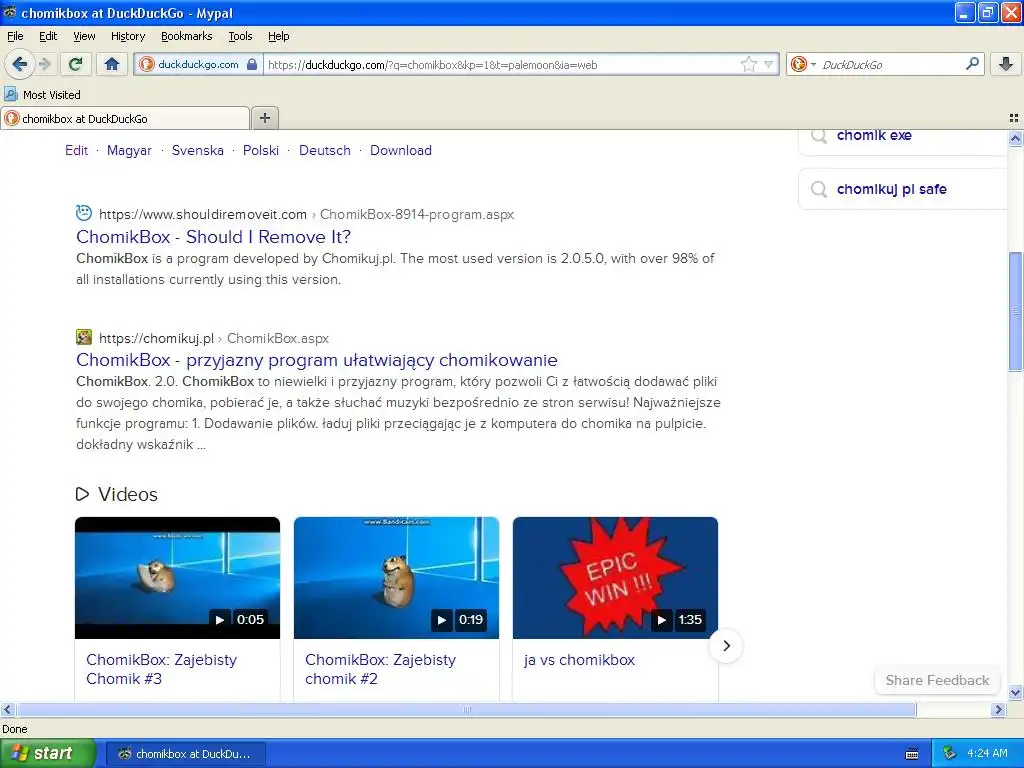This screenshot has width=1024, height=768.
Task: Click the https://www.shouldiremoveit.com URL text
Action: coord(203,214)
